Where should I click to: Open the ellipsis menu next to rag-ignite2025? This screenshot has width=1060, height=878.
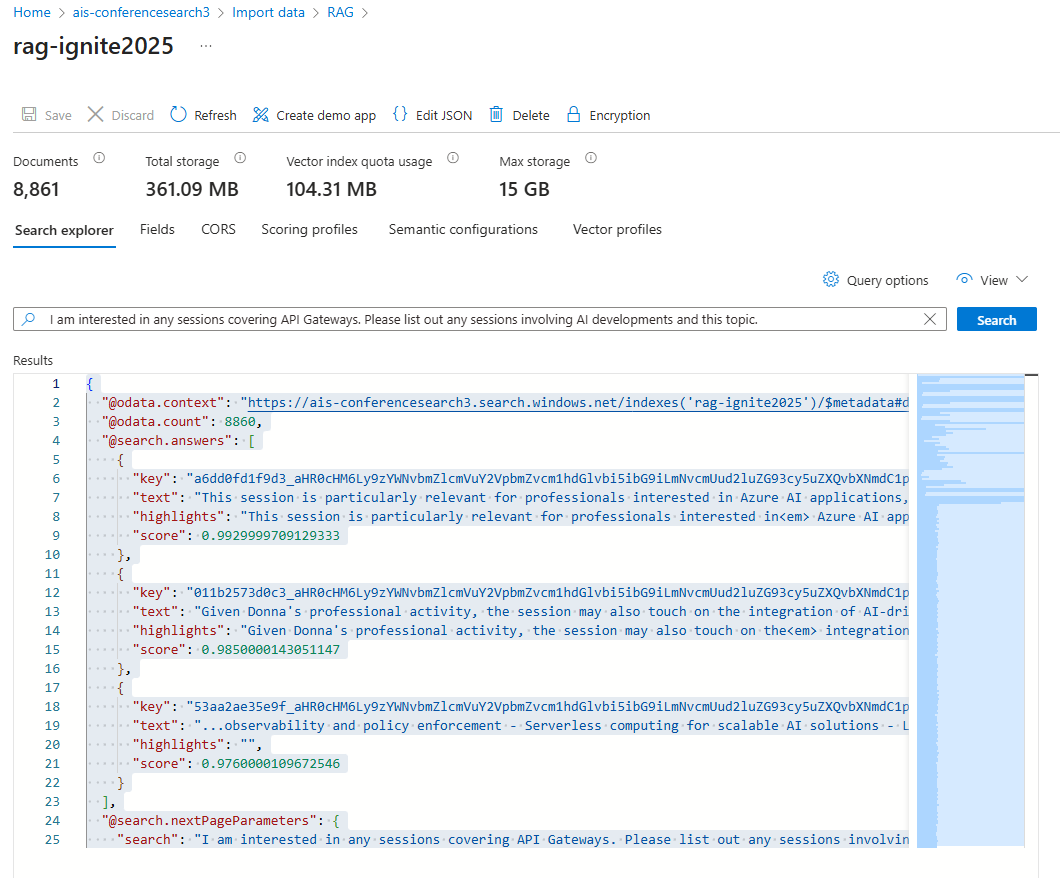pyautogui.click(x=205, y=48)
